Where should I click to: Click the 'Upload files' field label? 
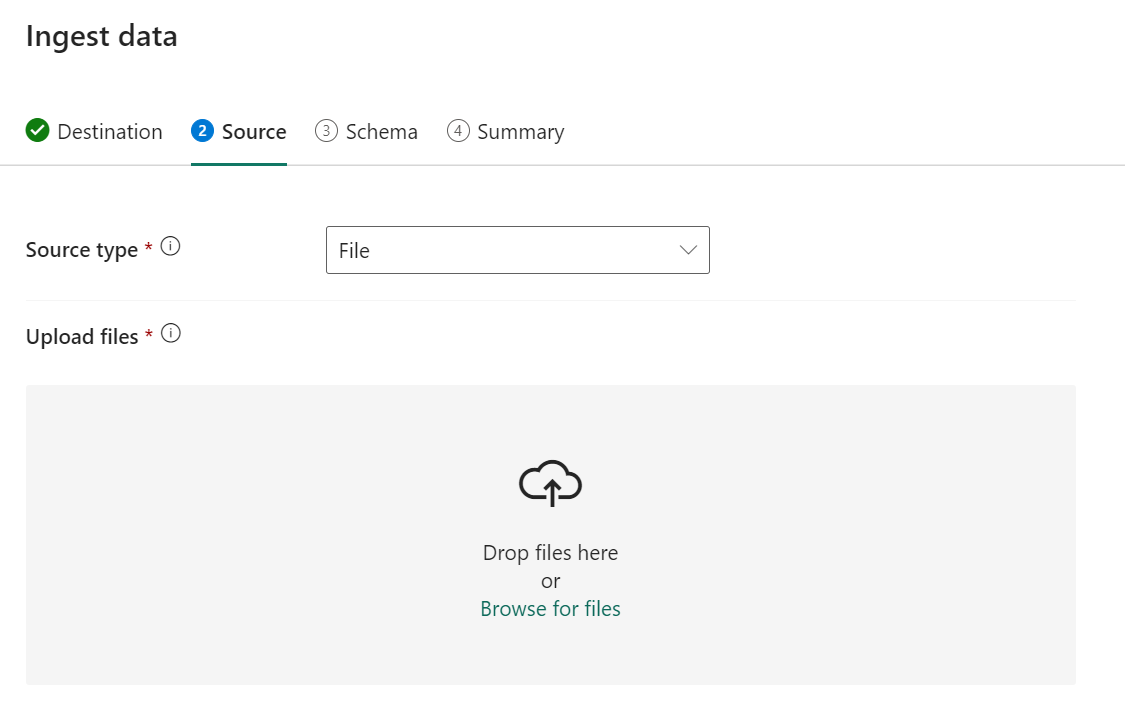(82, 337)
